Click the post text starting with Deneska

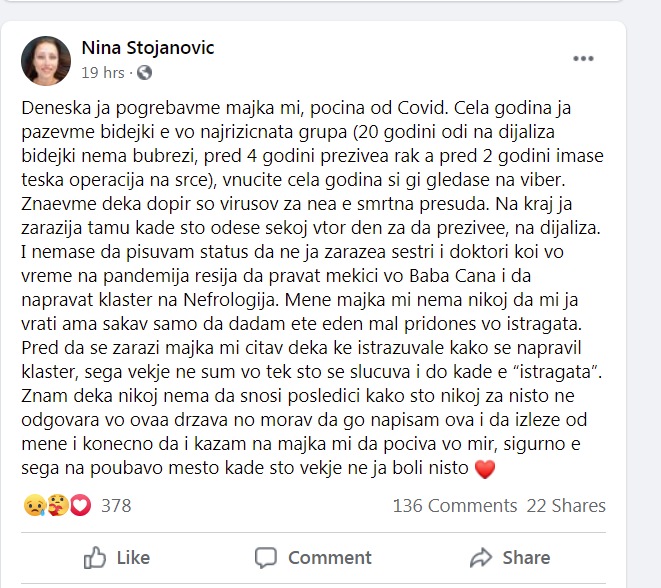[312, 287]
